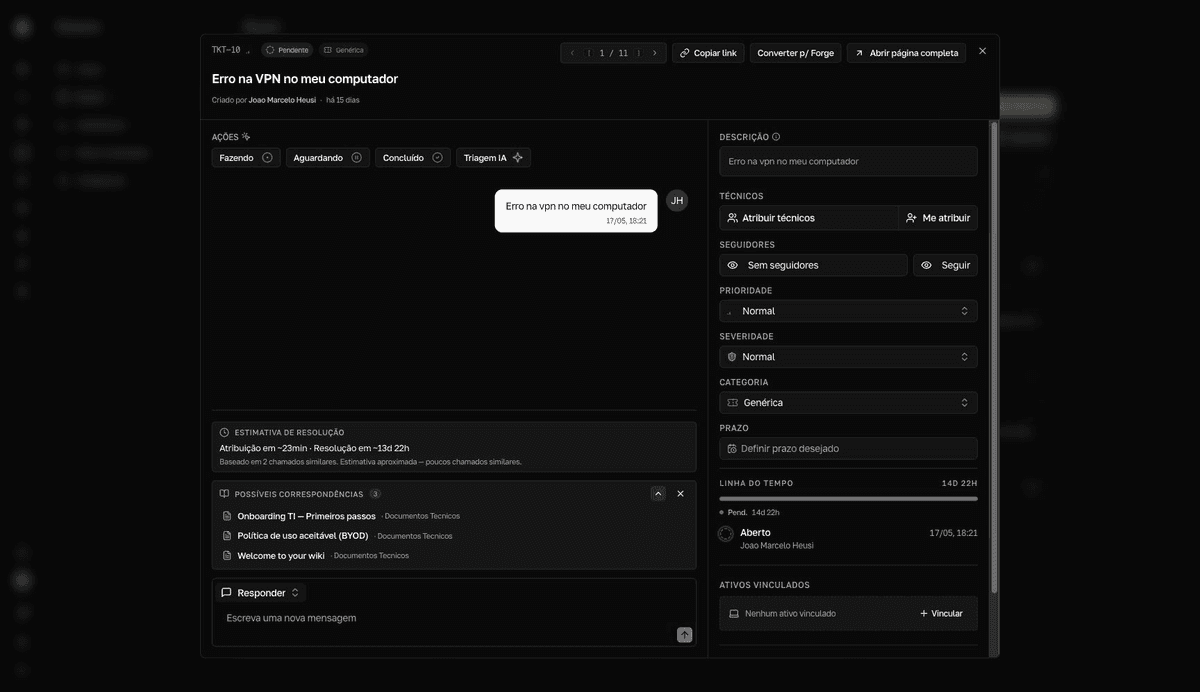Open Welcome to your wiki document

pyautogui.click(x=281, y=556)
